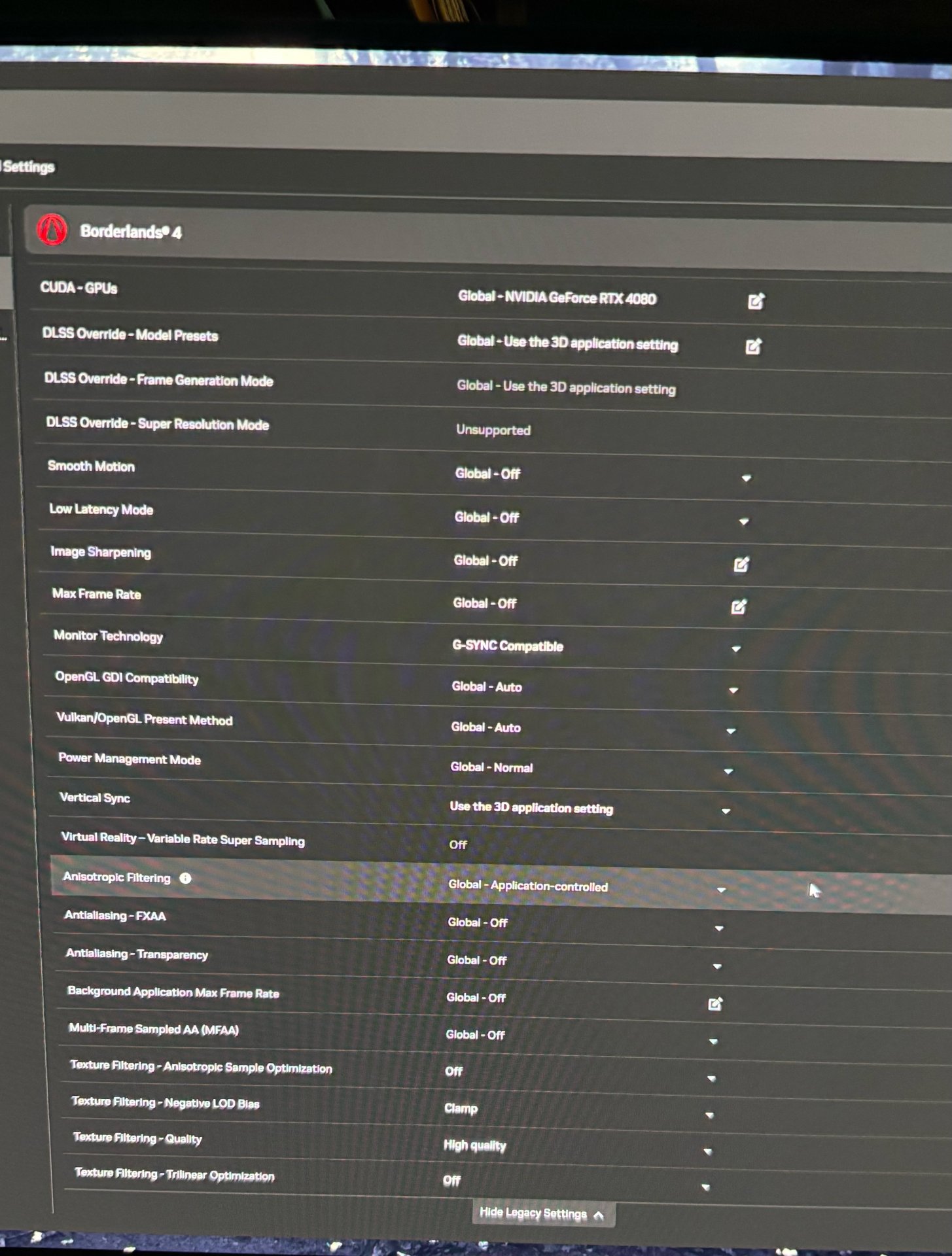The image size is (952, 1256).
Task: Click the Global - Application-controlled value
Action: 528,886
